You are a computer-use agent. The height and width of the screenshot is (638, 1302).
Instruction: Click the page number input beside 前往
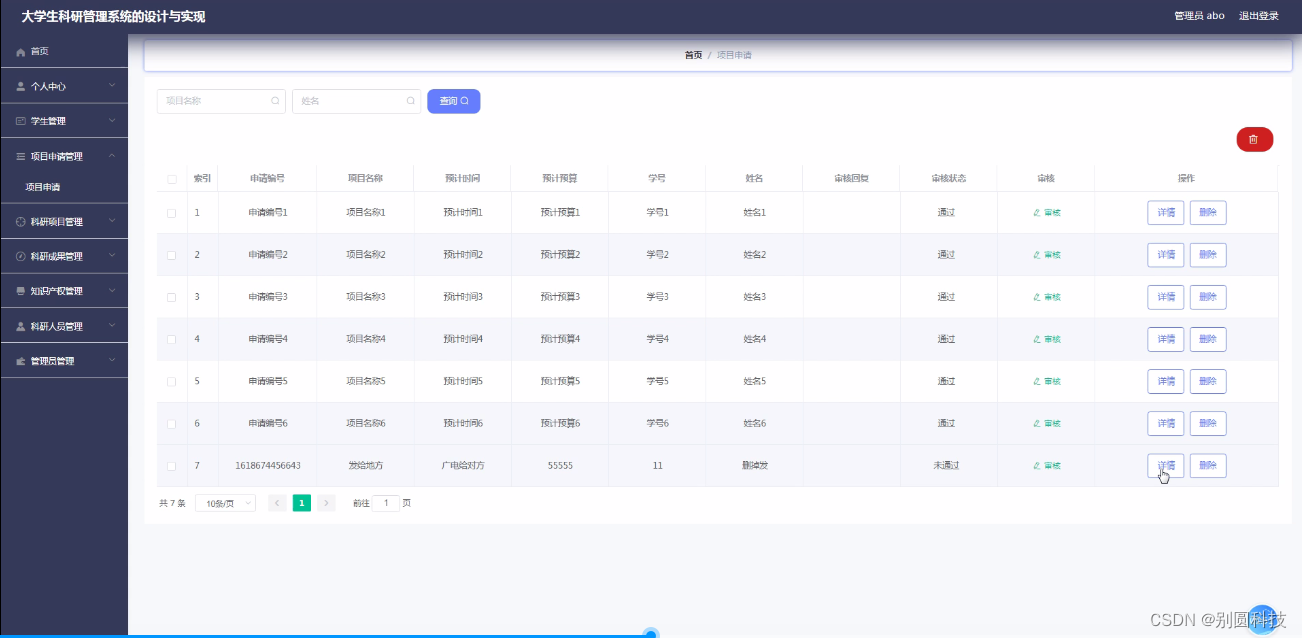[386, 503]
